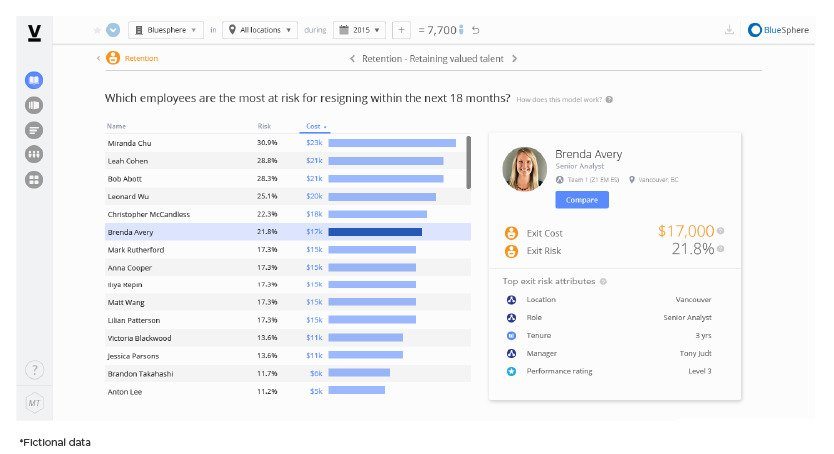Image resolution: width=834 pixels, height=454 pixels.
Task: Go to next Retention topic with right chevron
Action: 514,59
